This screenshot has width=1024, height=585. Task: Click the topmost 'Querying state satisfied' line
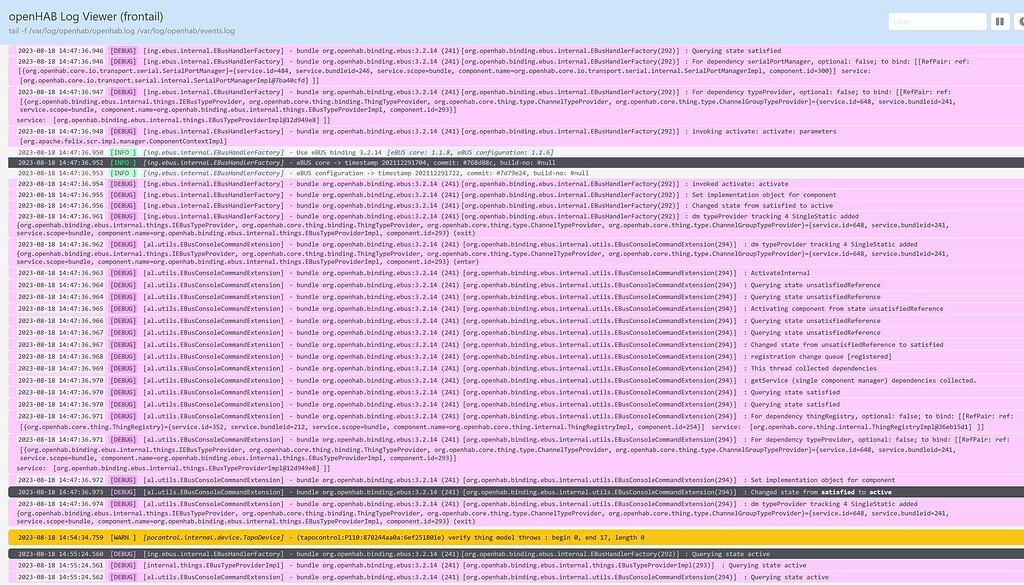400,50
